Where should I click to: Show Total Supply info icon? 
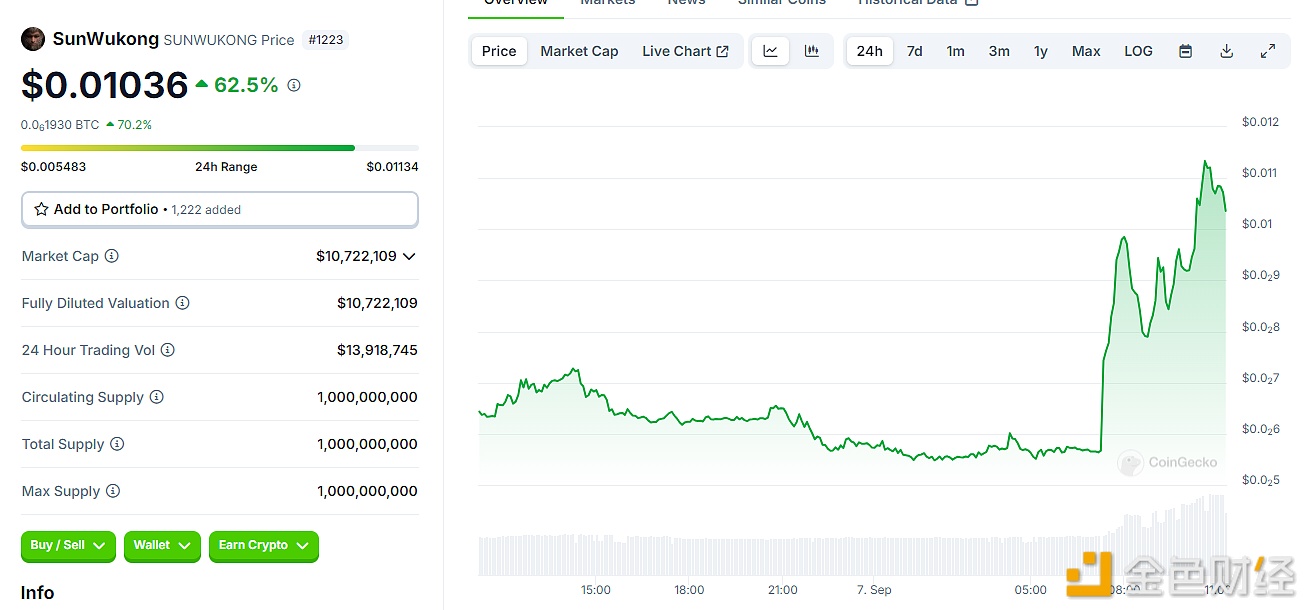[x=117, y=444]
